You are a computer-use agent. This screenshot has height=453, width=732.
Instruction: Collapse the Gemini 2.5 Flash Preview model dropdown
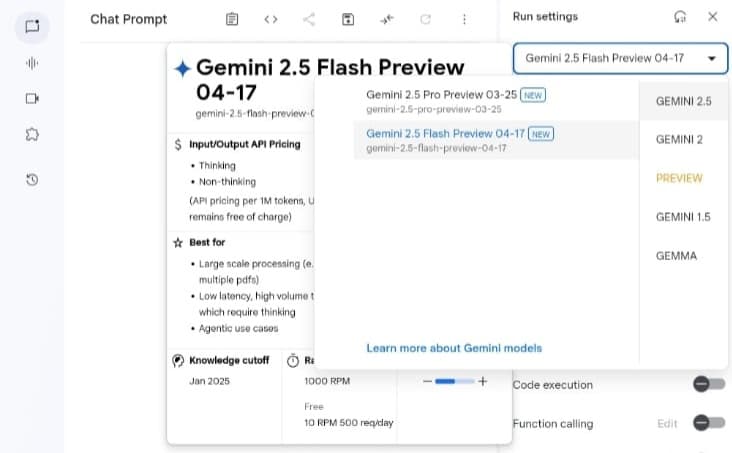coord(711,58)
